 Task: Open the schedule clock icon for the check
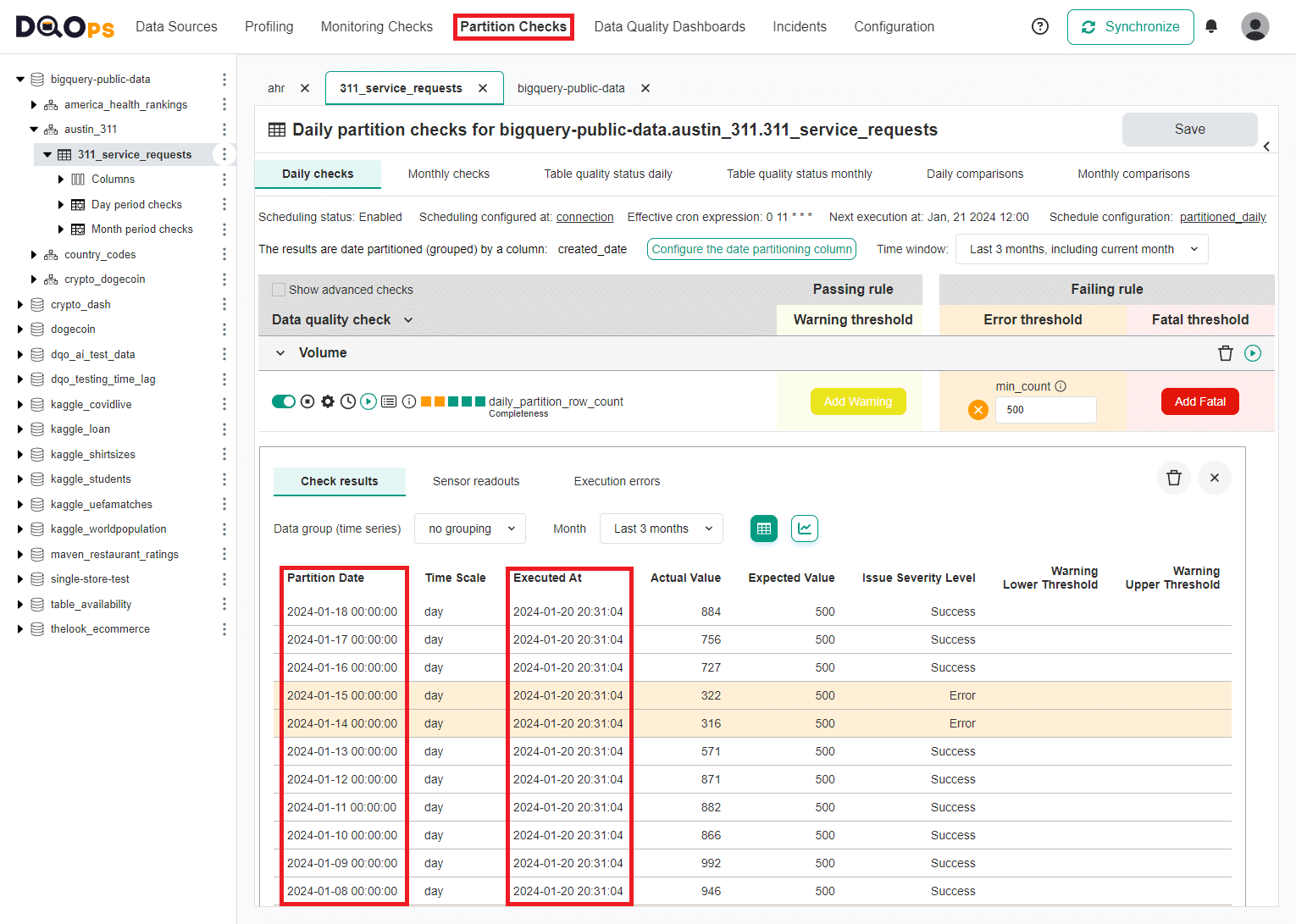[x=348, y=401]
